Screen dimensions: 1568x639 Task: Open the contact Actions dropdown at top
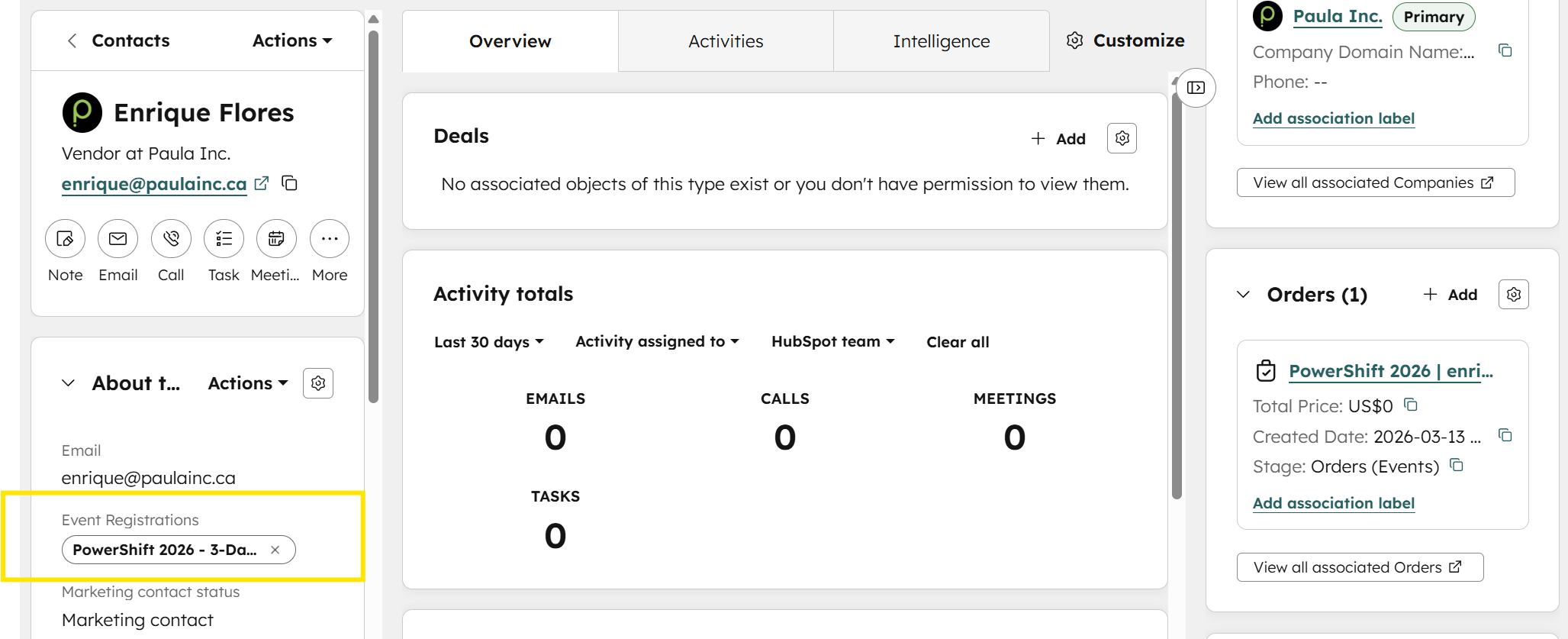click(292, 40)
